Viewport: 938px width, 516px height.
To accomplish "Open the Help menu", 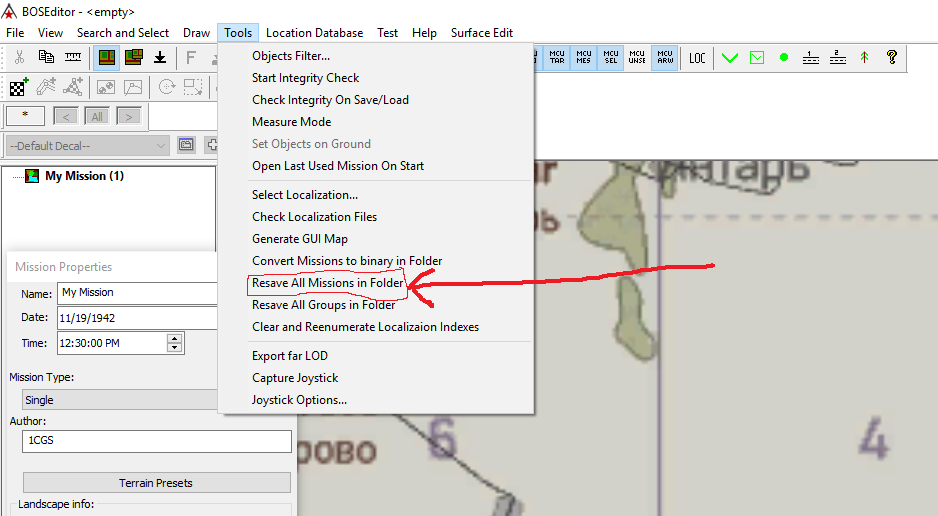I will pos(424,33).
